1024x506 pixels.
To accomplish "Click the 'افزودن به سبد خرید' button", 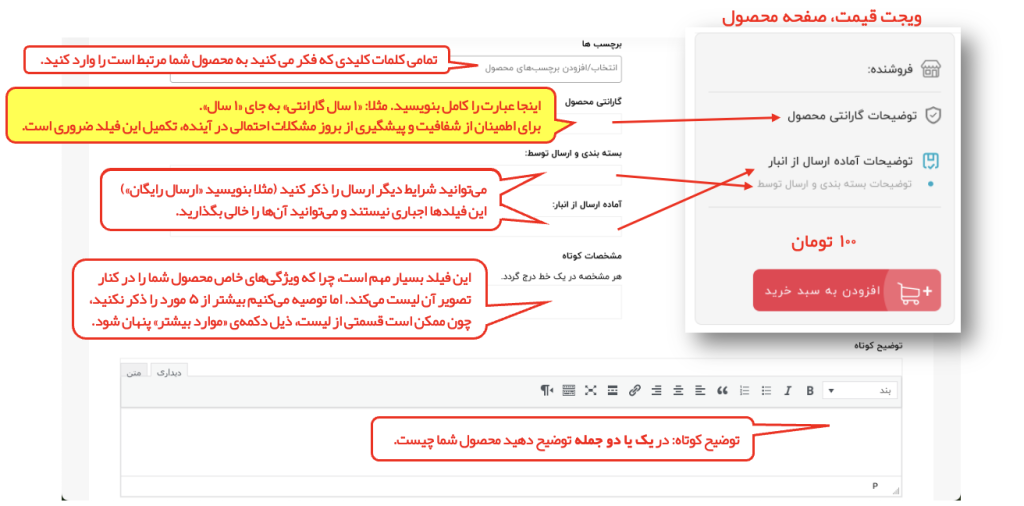I will 846,290.
